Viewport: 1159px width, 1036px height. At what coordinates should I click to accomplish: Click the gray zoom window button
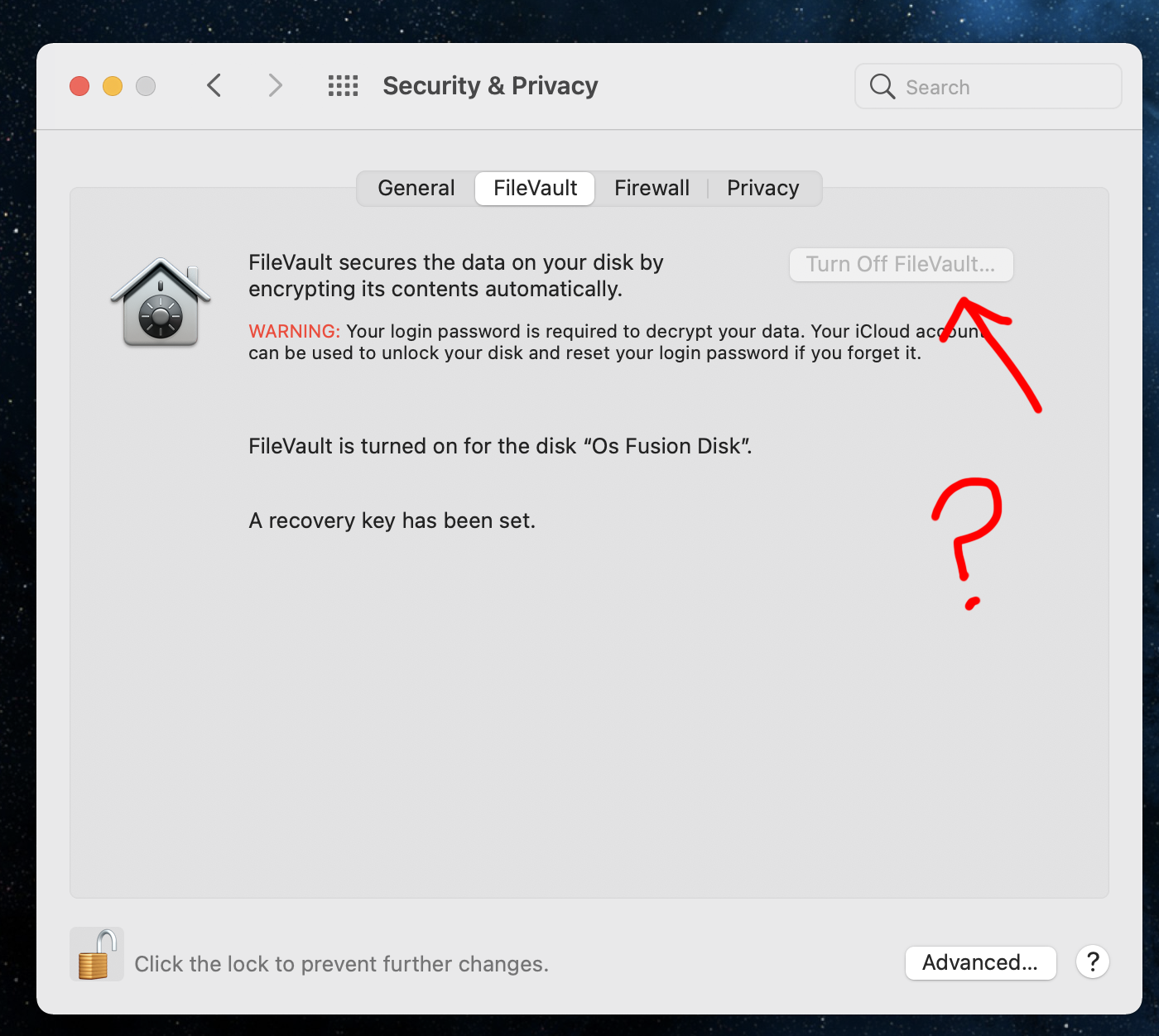(146, 86)
